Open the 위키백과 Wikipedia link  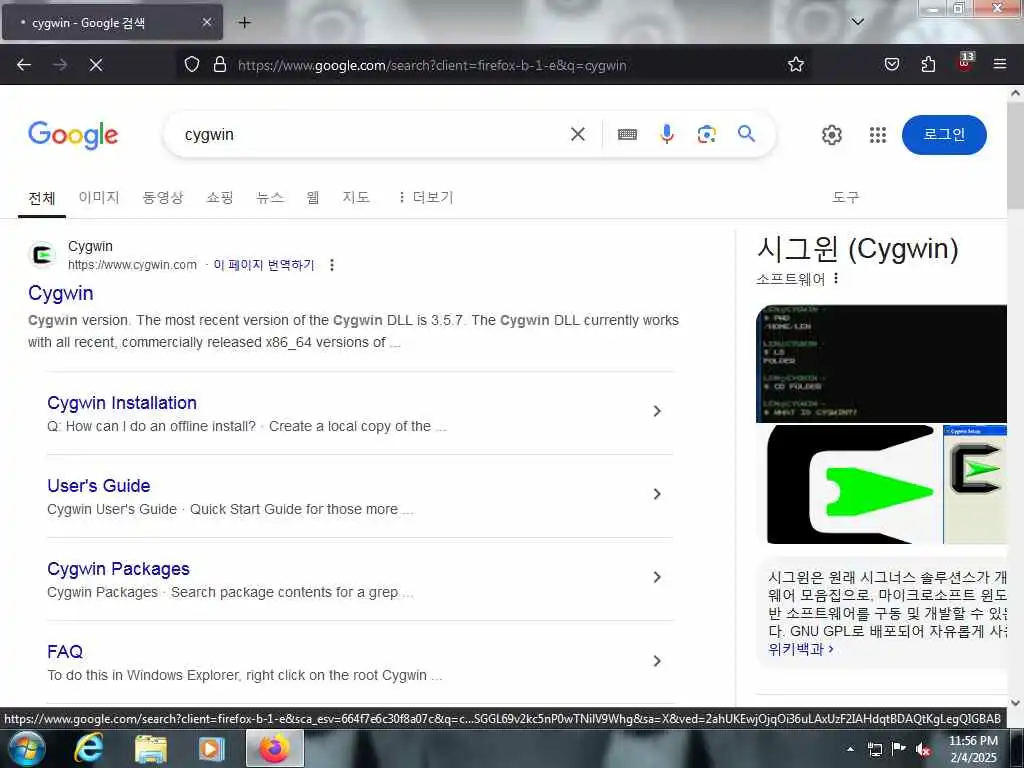click(801, 649)
